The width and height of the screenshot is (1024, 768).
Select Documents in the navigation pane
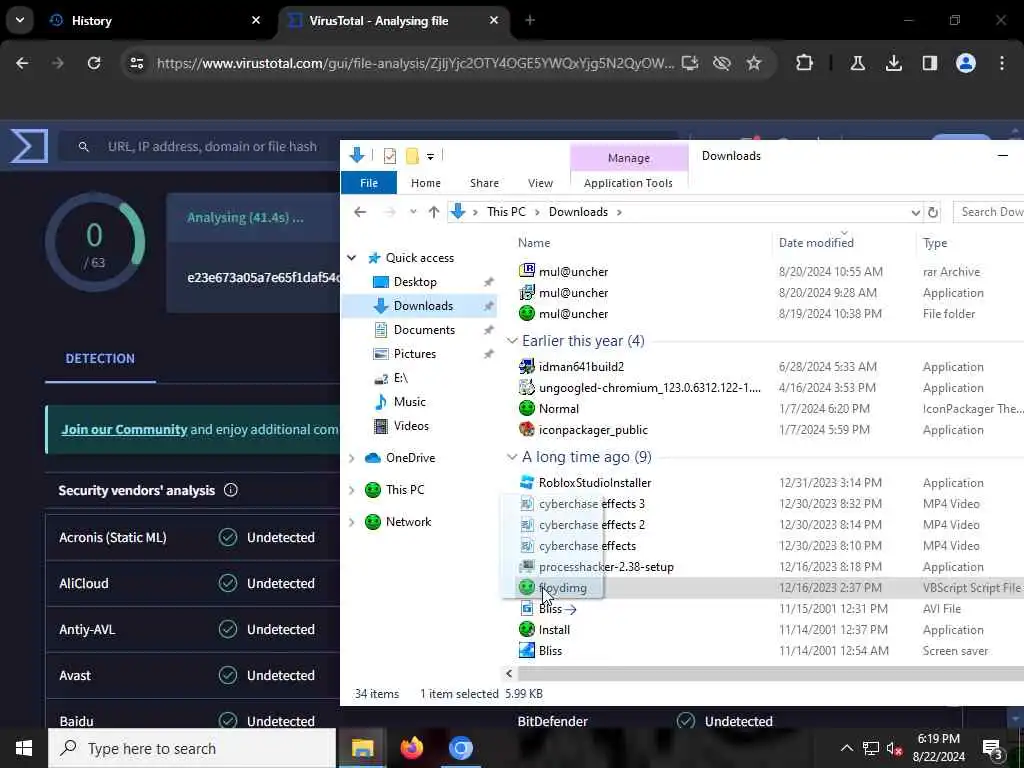pos(424,330)
